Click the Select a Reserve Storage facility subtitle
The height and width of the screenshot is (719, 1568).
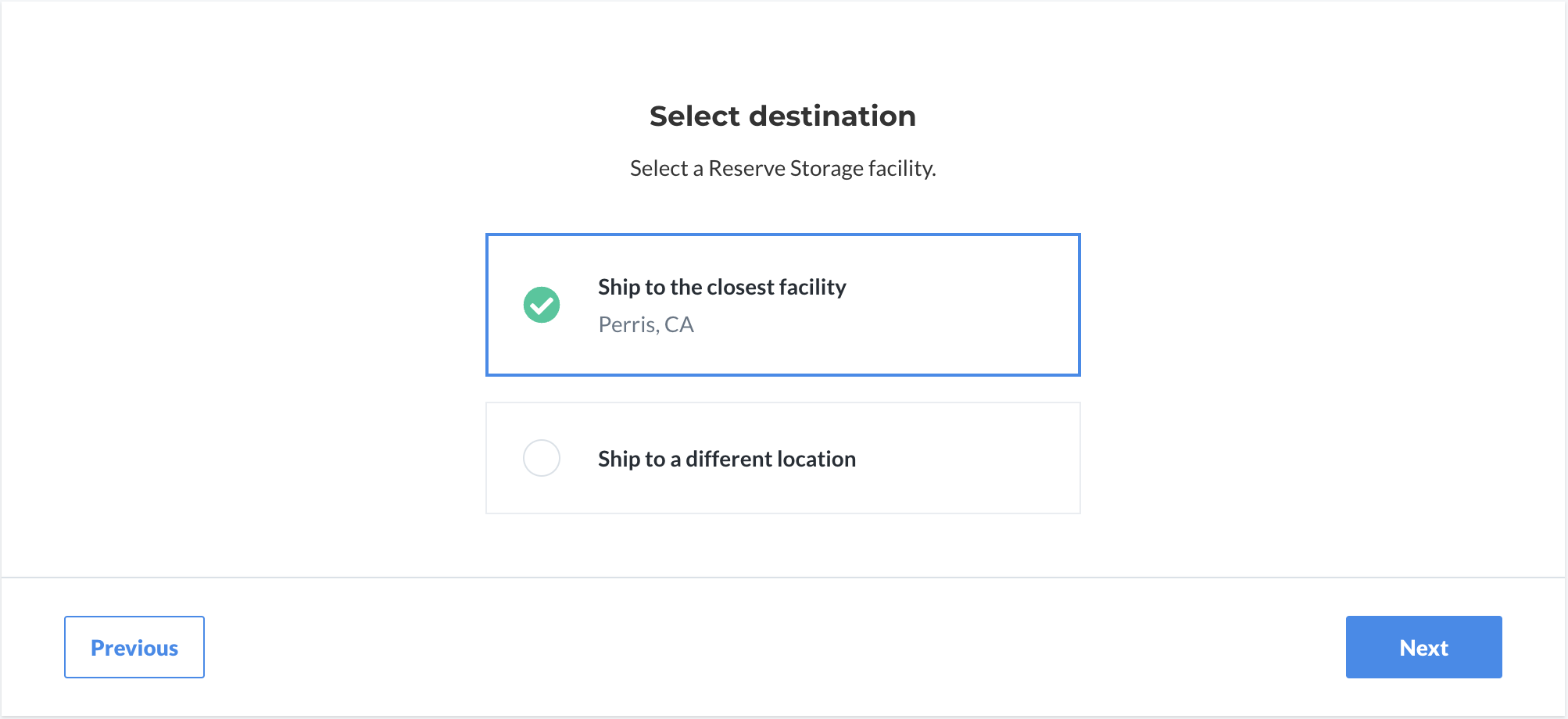(x=783, y=168)
